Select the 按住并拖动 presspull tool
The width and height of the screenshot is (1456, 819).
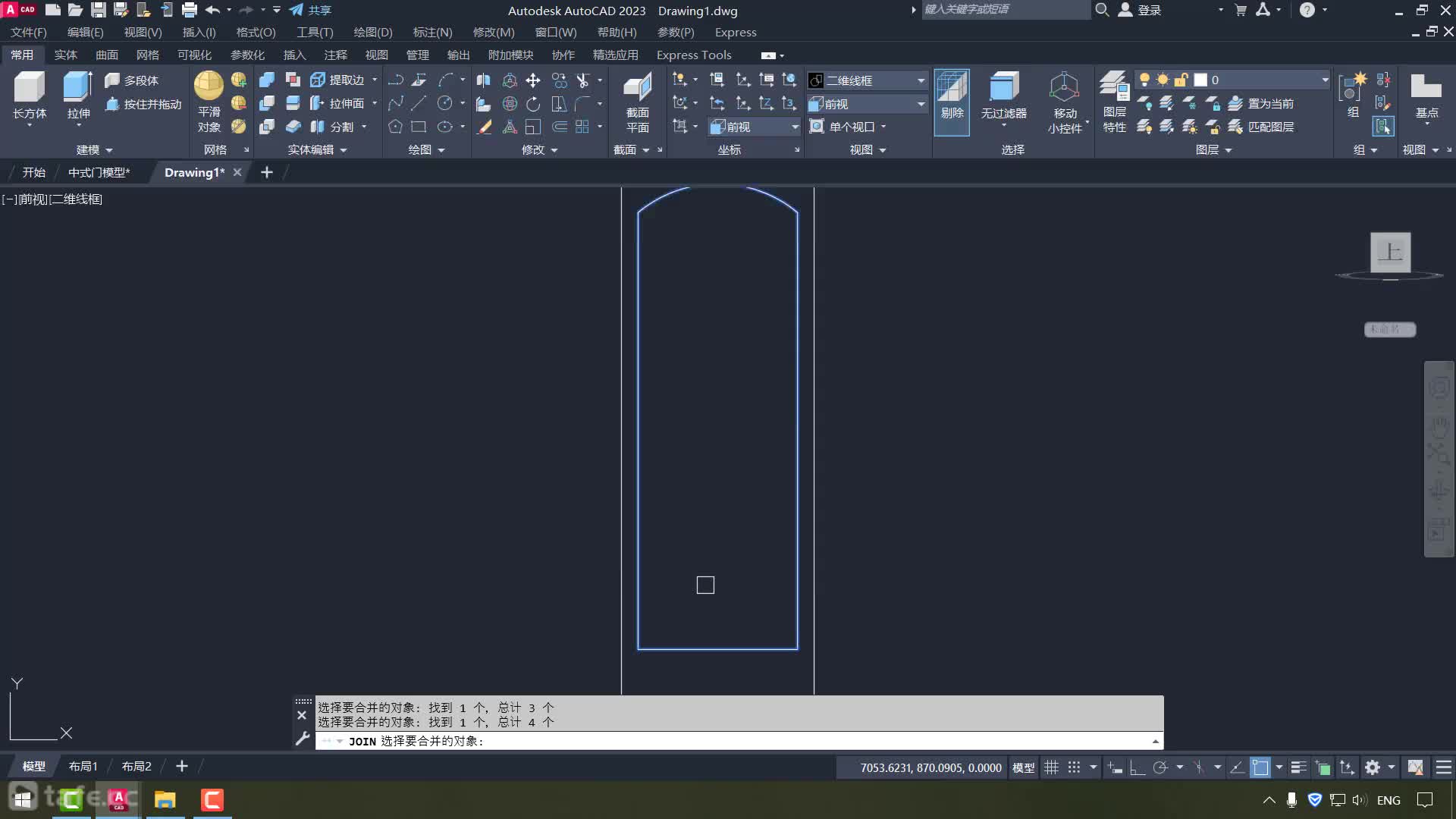[x=143, y=104]
